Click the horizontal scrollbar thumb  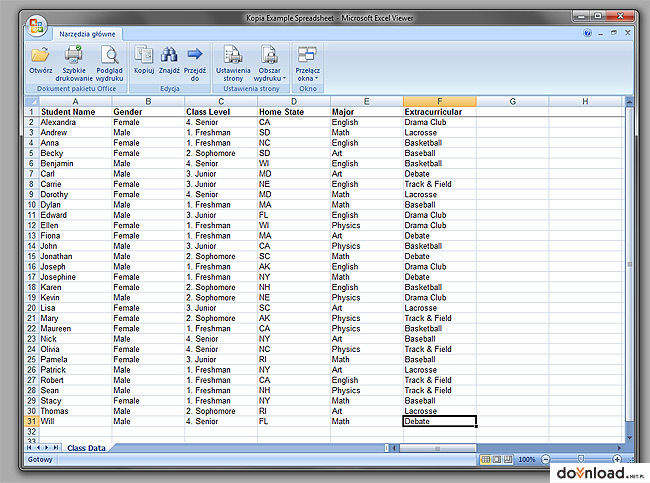(x=437, y=448)
